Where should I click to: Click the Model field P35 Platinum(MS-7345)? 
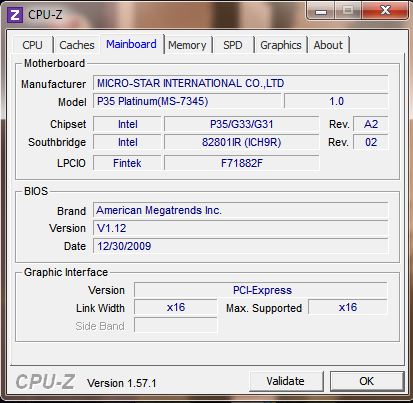click(187, 101)
